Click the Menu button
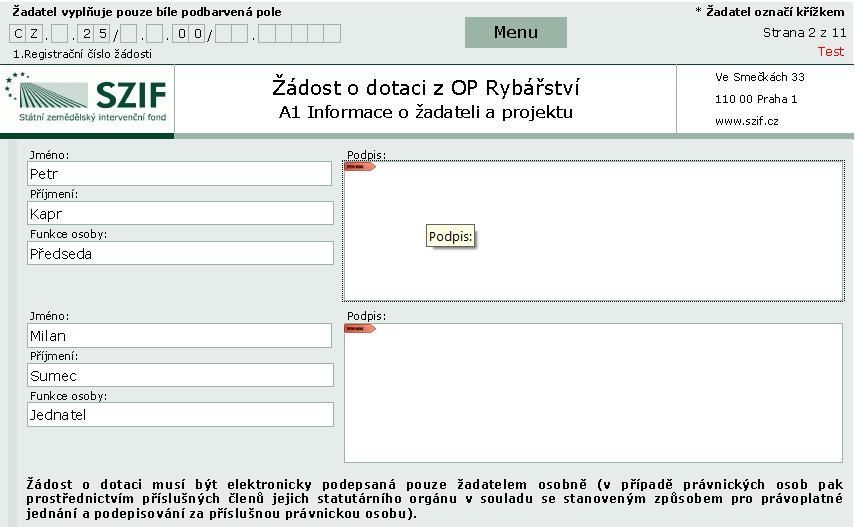 pos(515,32)
